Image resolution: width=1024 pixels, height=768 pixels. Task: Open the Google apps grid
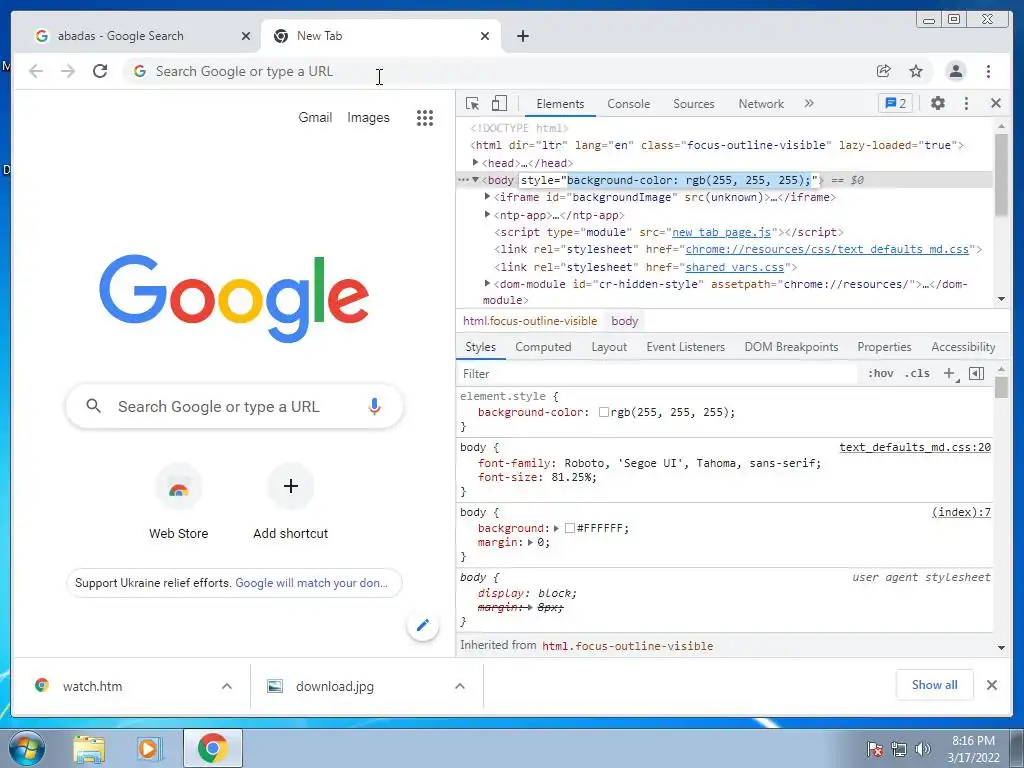(425, 118)
